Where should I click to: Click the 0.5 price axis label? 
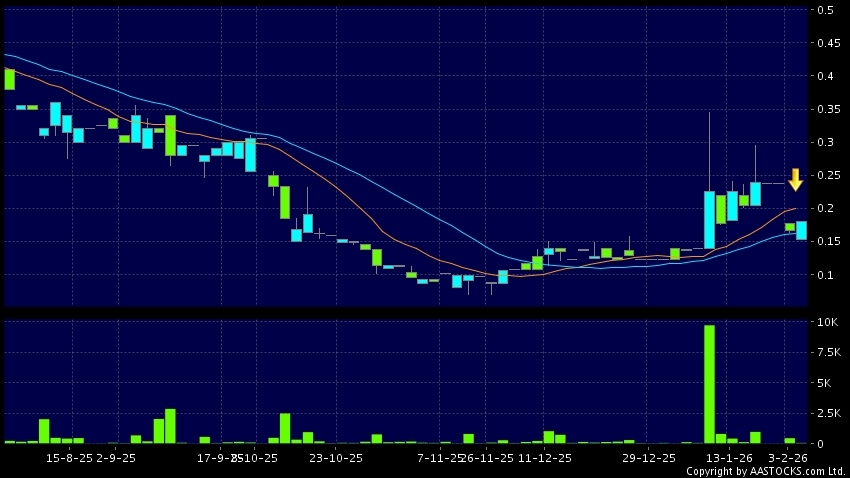tap(826, 10)
